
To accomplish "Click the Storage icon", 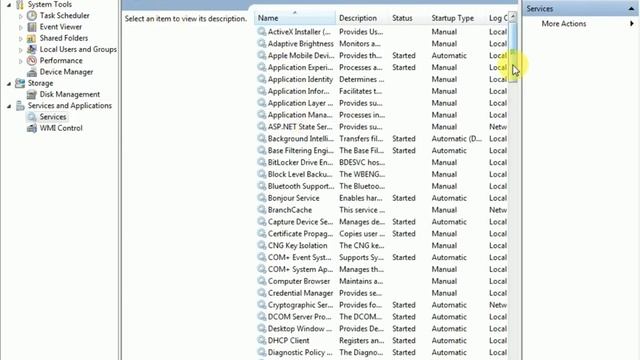I will [x=20, y=83].
